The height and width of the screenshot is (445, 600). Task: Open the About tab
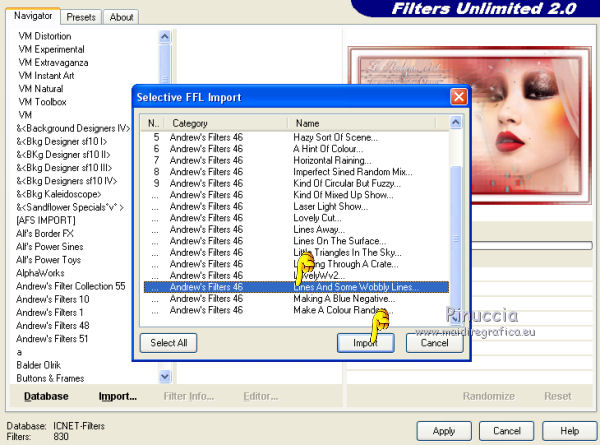[121, 17]
